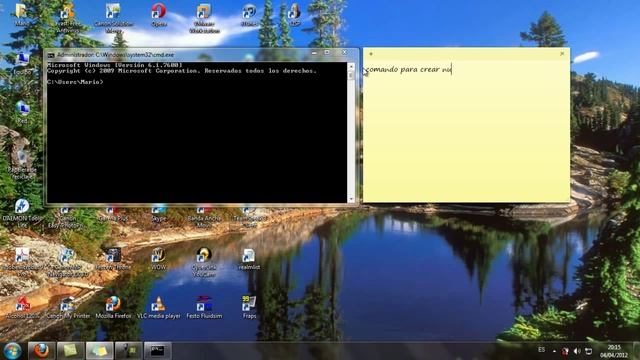Select the Mozilla Firefox desktop shortcut

[113, 308]
